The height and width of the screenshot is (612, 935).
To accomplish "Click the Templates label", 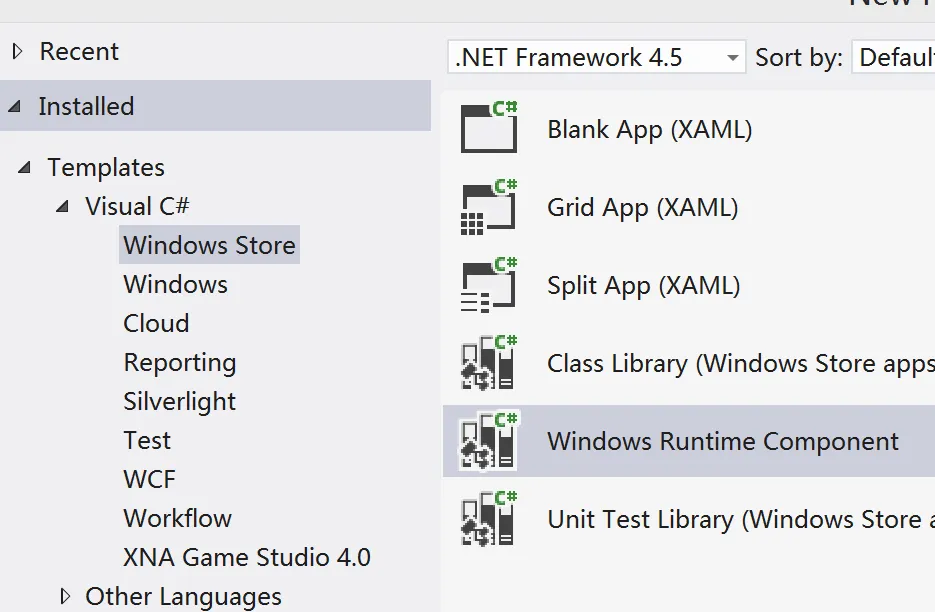I will click(106, 168).
